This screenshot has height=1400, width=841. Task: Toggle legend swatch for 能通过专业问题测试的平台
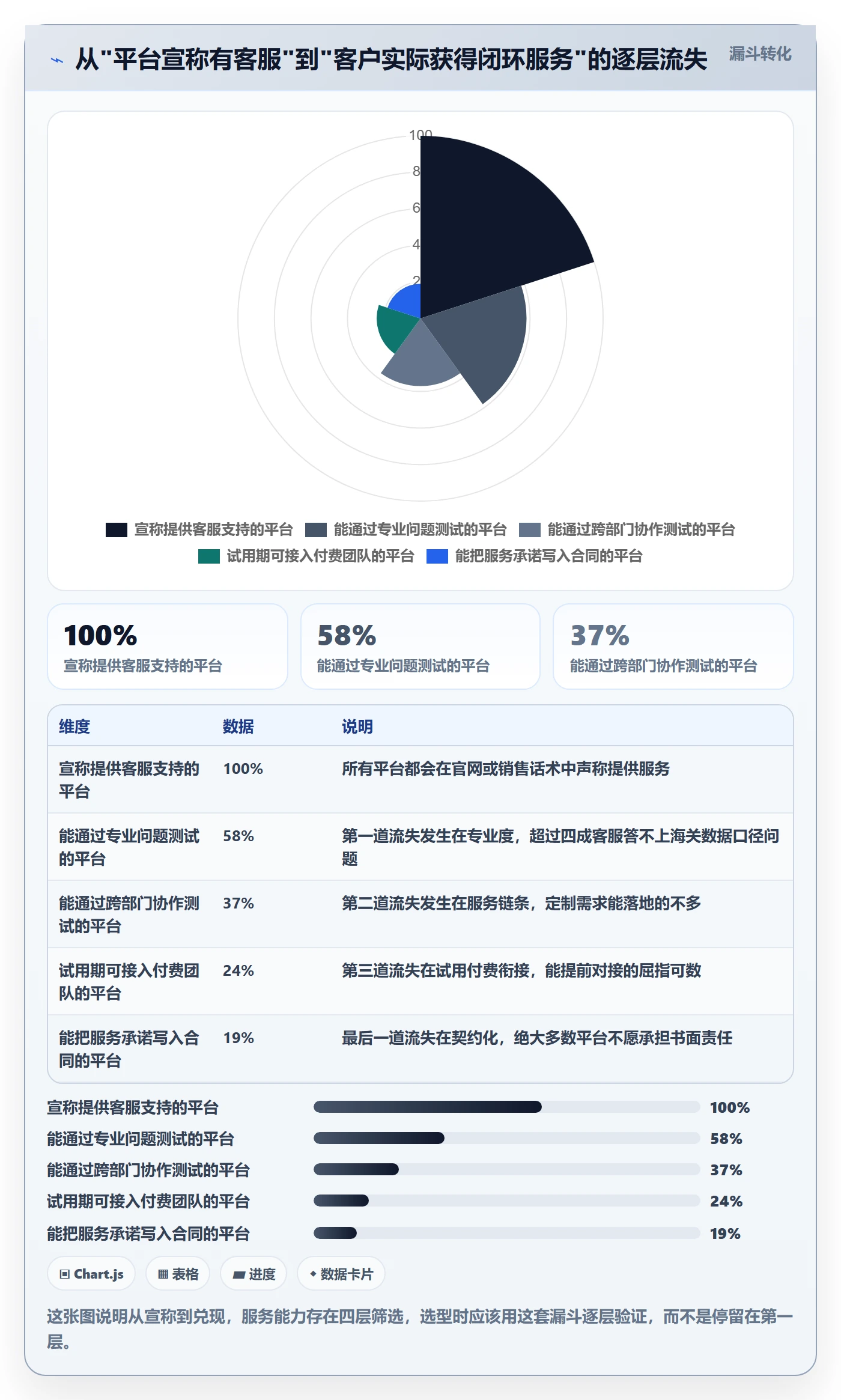click(316, 530)
